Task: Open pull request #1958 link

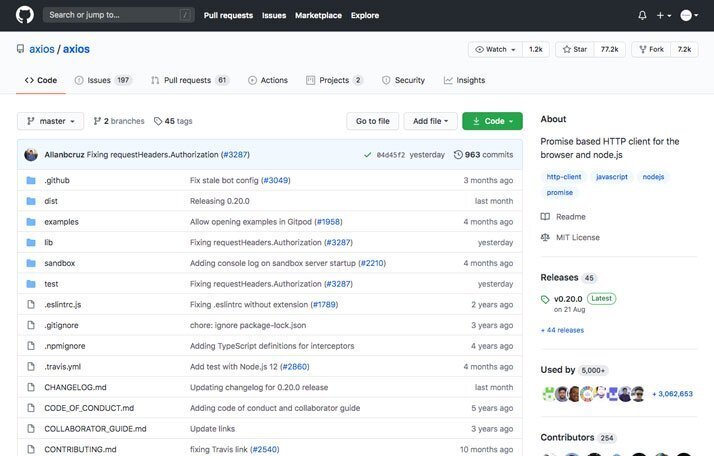Action: pos(328,222)
